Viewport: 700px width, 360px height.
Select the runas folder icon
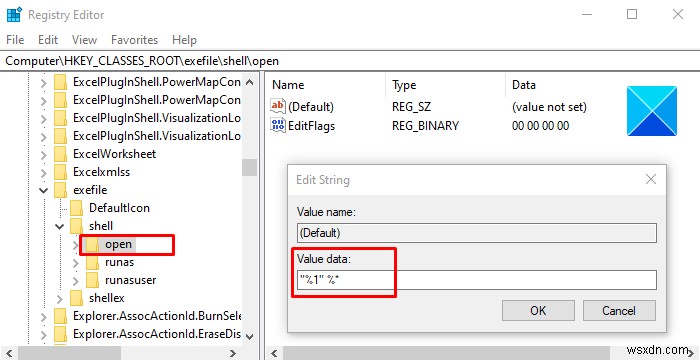[92, 262]
